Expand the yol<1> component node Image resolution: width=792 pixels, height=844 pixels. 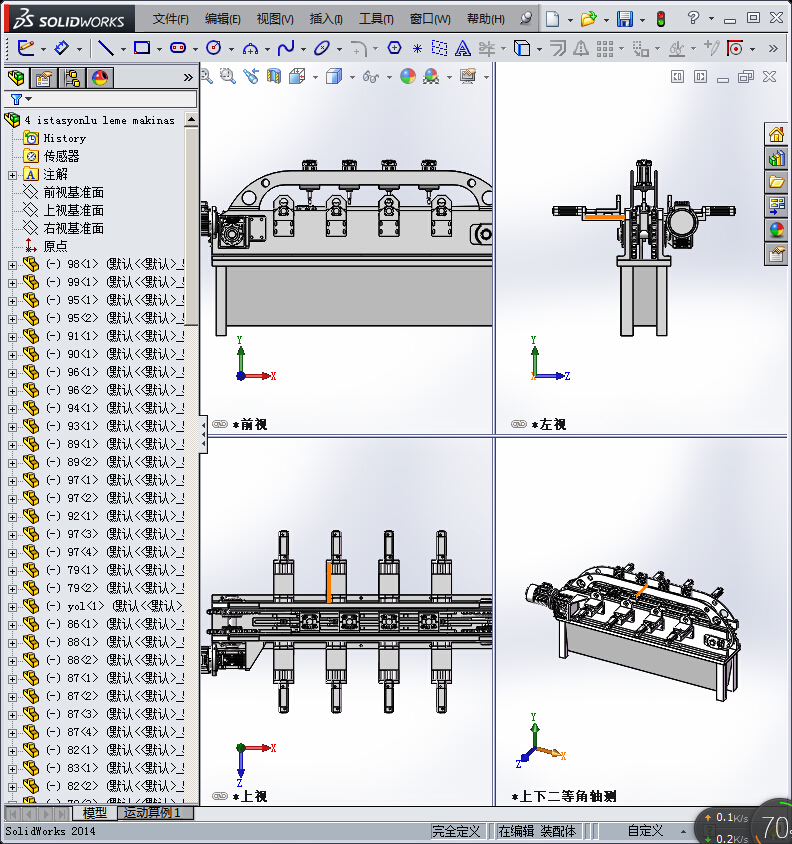click(12, 607)
